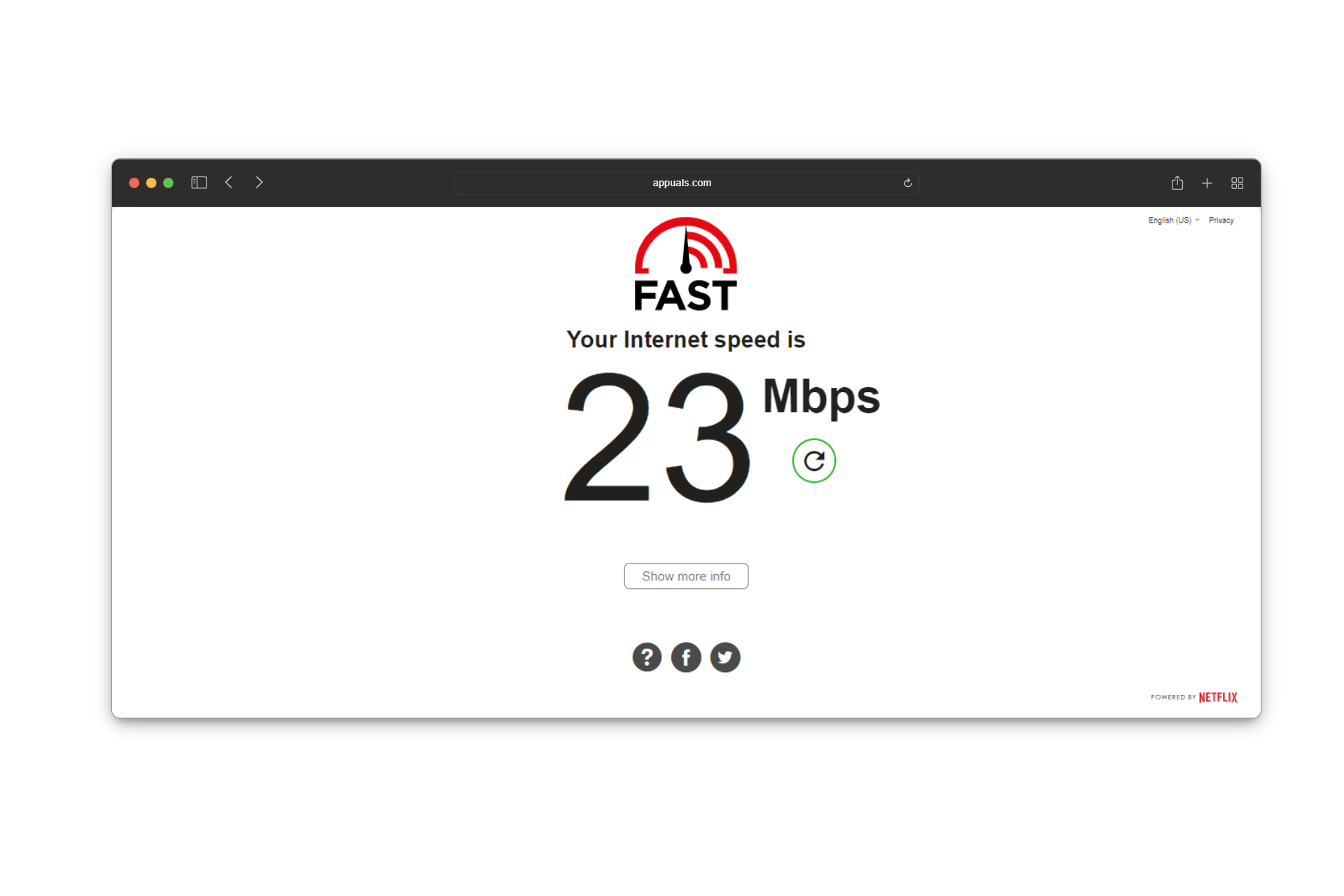Share results via the Facebook icon

686,657
